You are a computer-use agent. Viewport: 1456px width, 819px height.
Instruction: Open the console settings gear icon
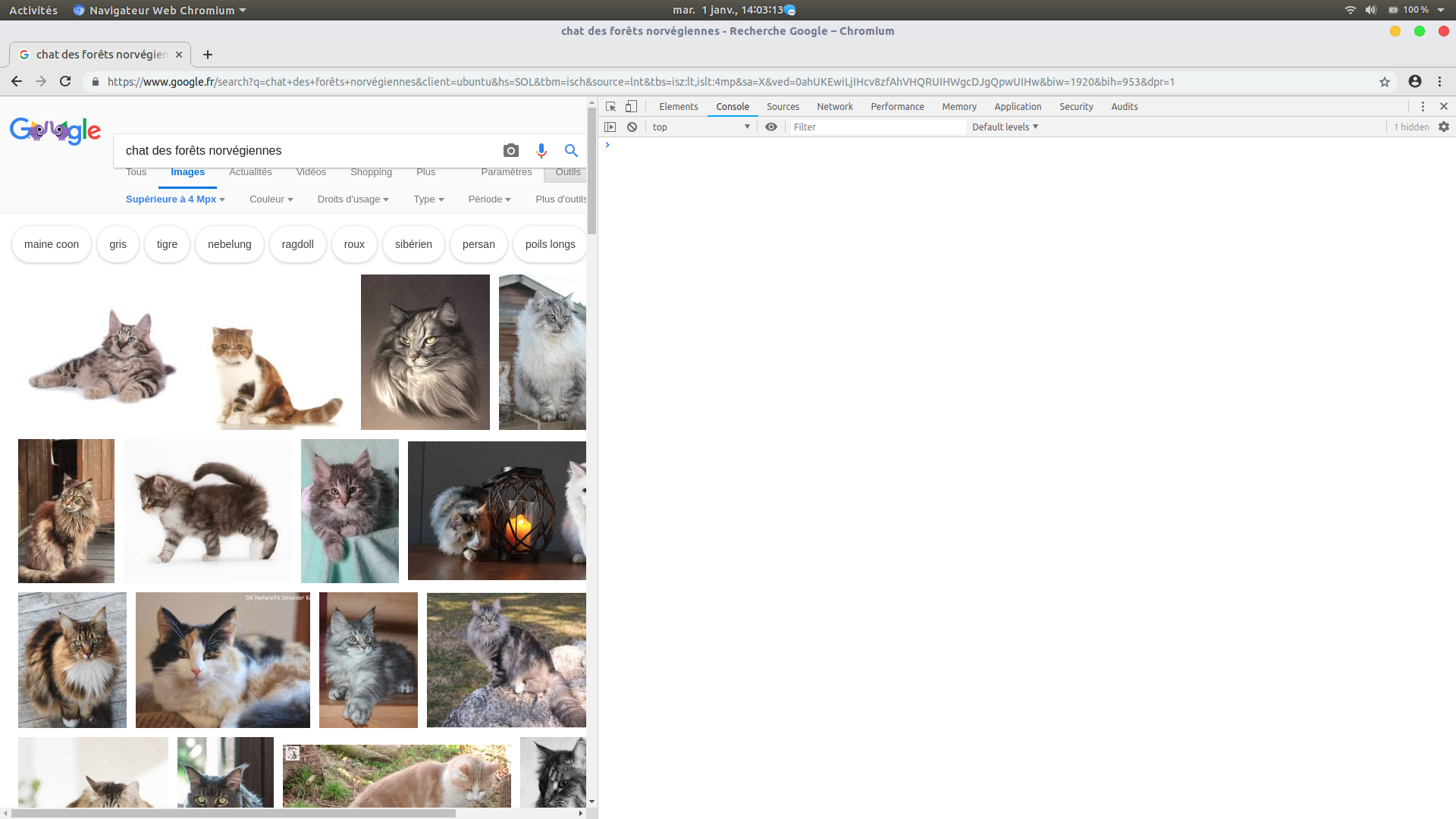point(1444,127)
